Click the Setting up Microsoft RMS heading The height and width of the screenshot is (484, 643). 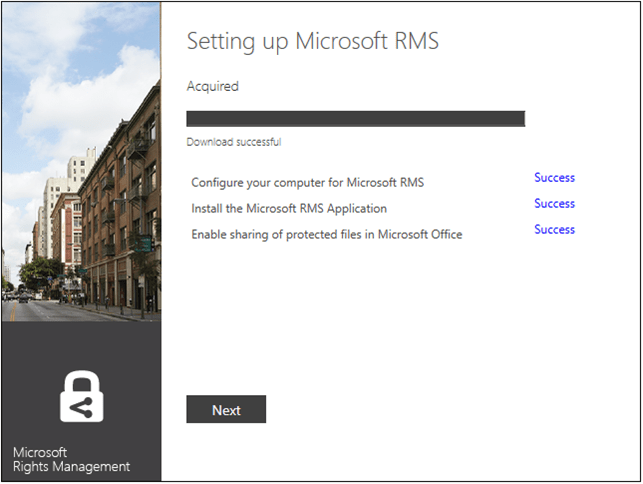coord(313,42)
